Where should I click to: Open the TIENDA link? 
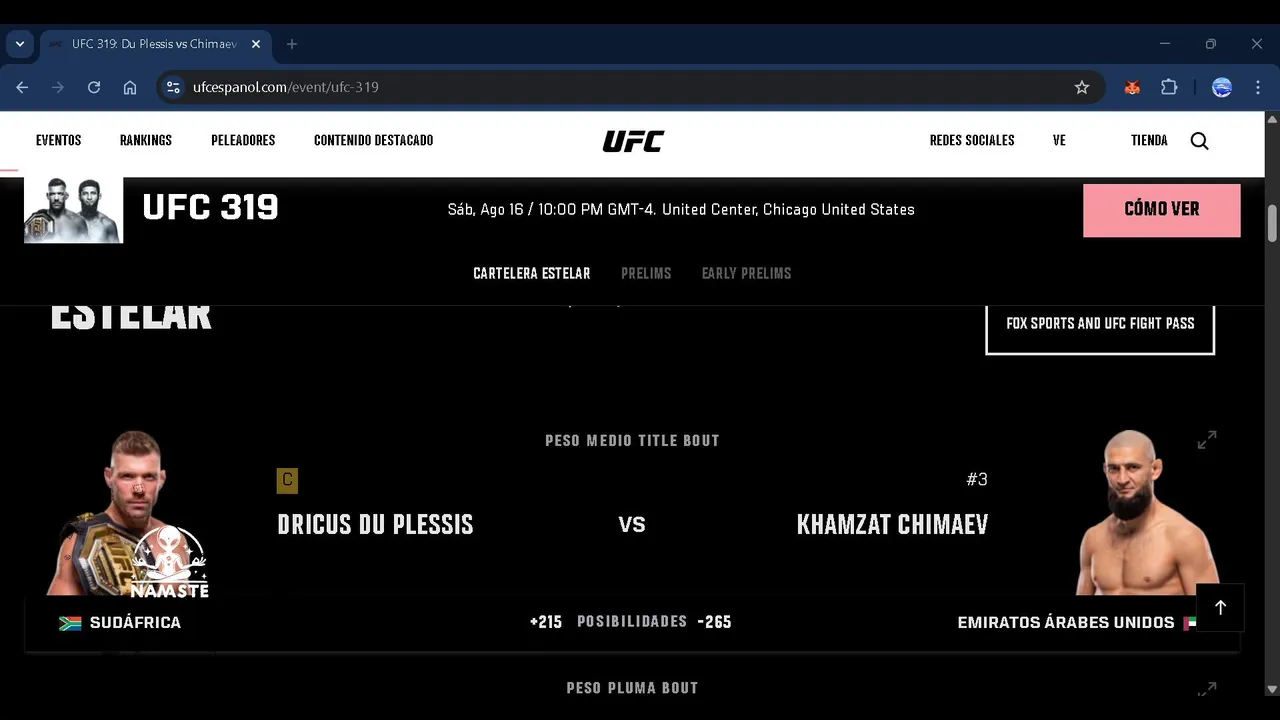coord(1149,141)
